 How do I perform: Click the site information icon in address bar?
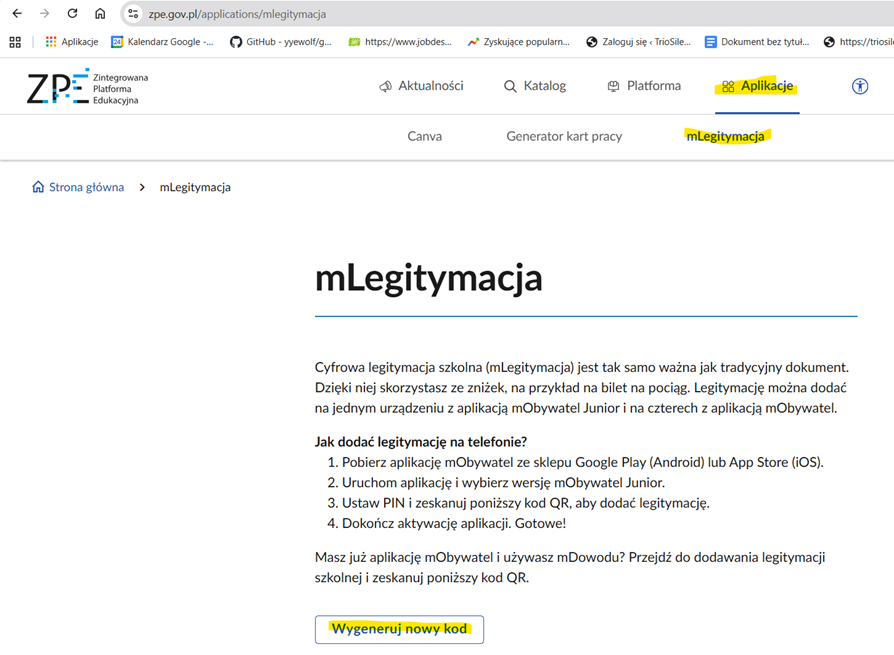(133, 14)
